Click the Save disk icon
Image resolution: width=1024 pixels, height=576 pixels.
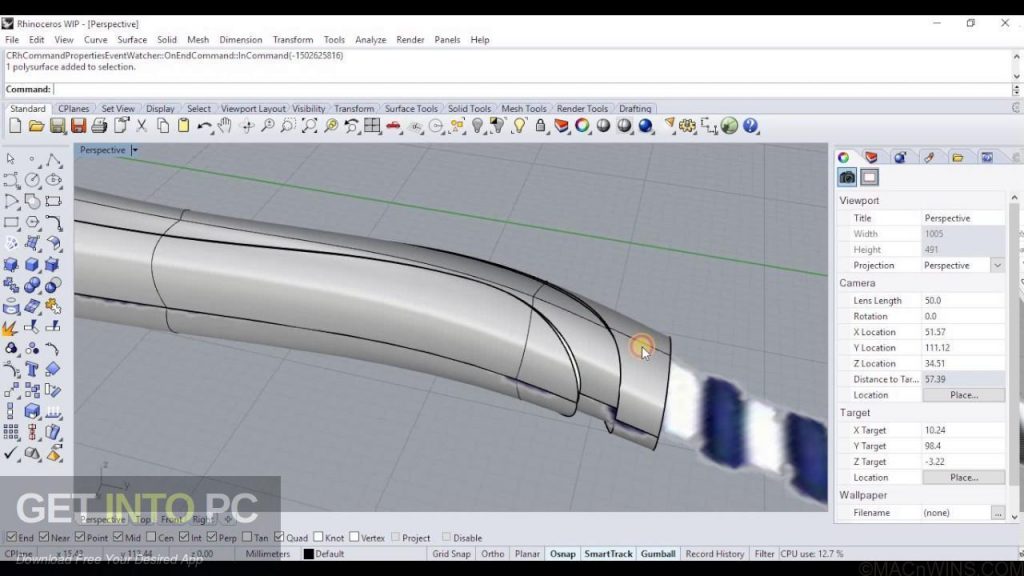[x=57, y=126]
